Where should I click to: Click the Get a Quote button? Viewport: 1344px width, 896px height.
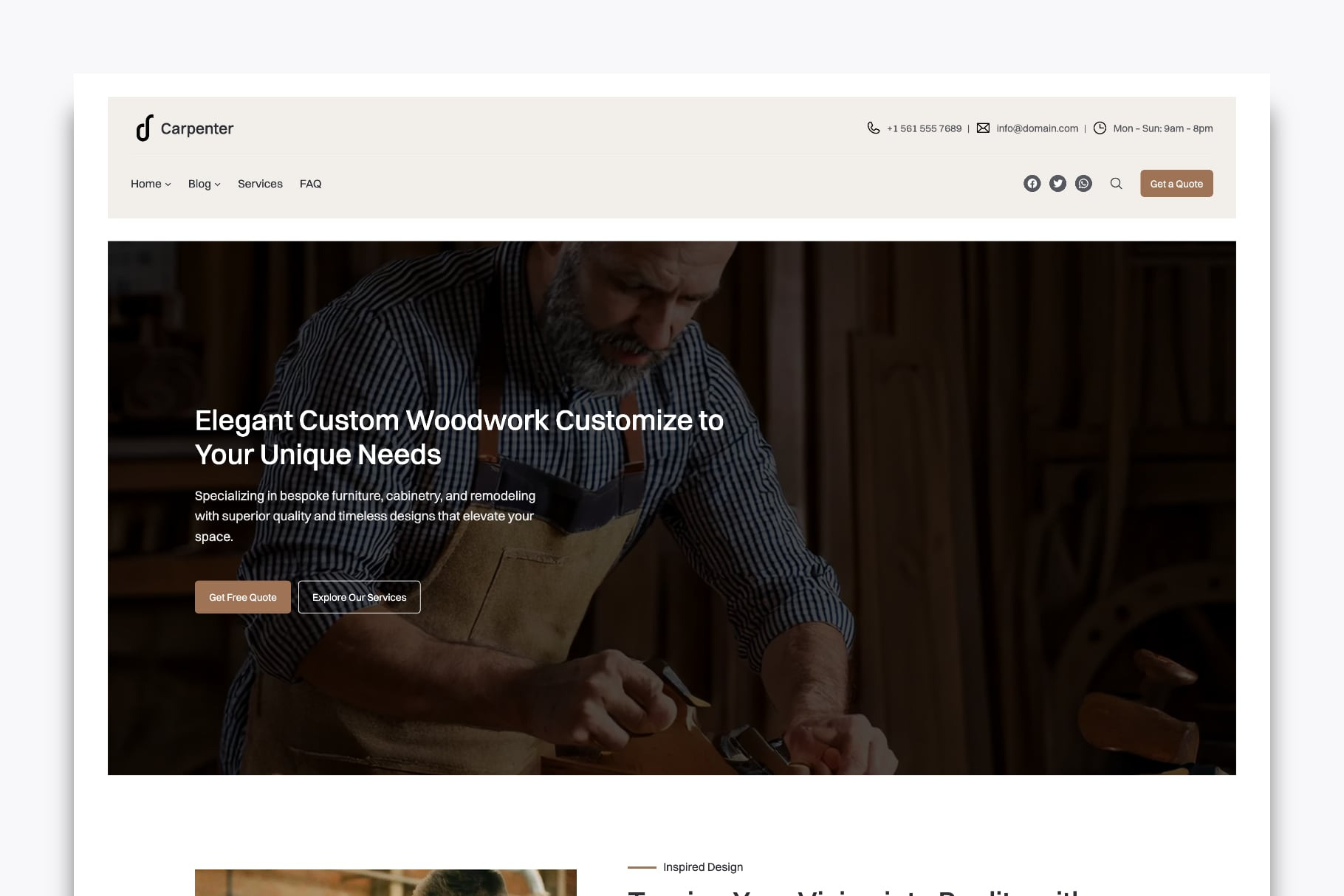(1176, 184)
